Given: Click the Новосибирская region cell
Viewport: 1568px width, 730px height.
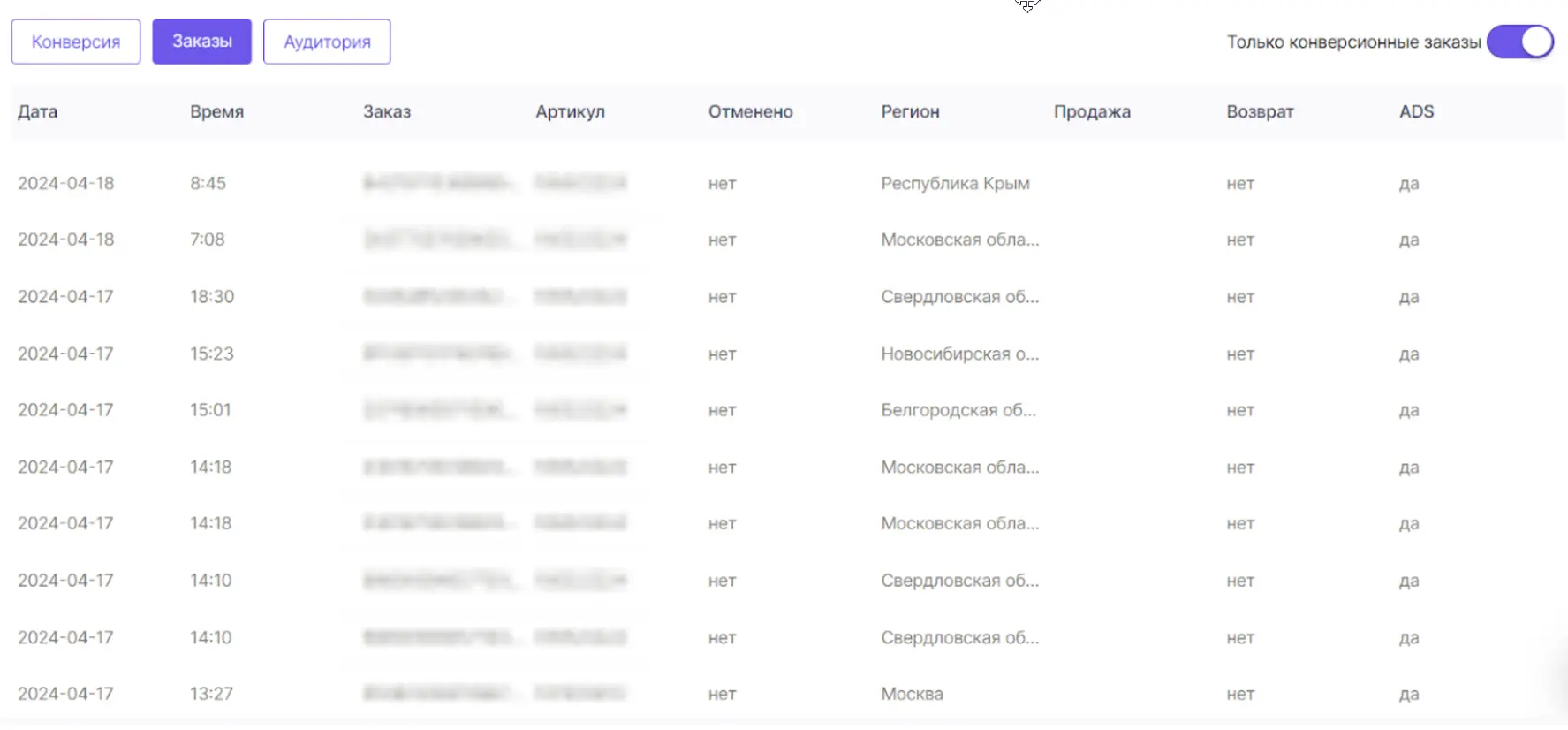Looking at the screenshot, I should point(959,354).
